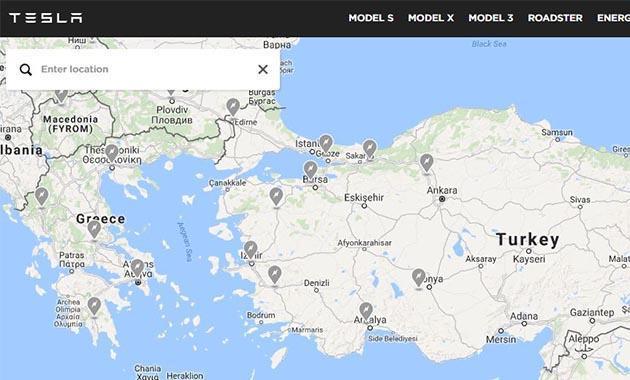Select the charger pin near Edirne
Image resolution: width=630 pixels, height=380 pixels.
[233, 107]
